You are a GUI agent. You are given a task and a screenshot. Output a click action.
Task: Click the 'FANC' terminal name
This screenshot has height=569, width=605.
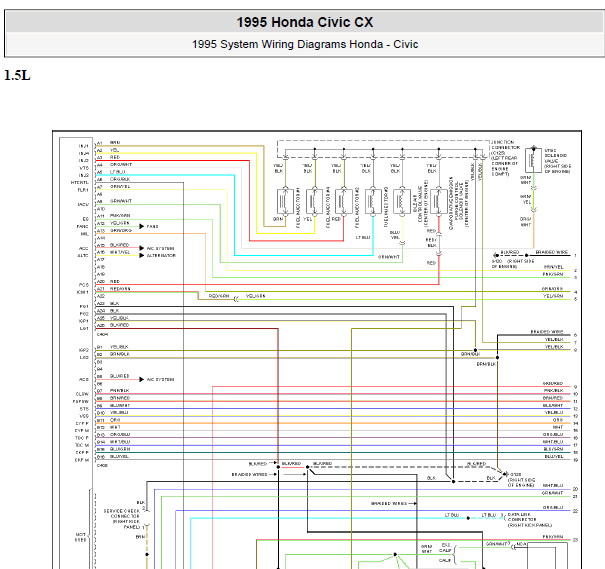pos(83,226)
